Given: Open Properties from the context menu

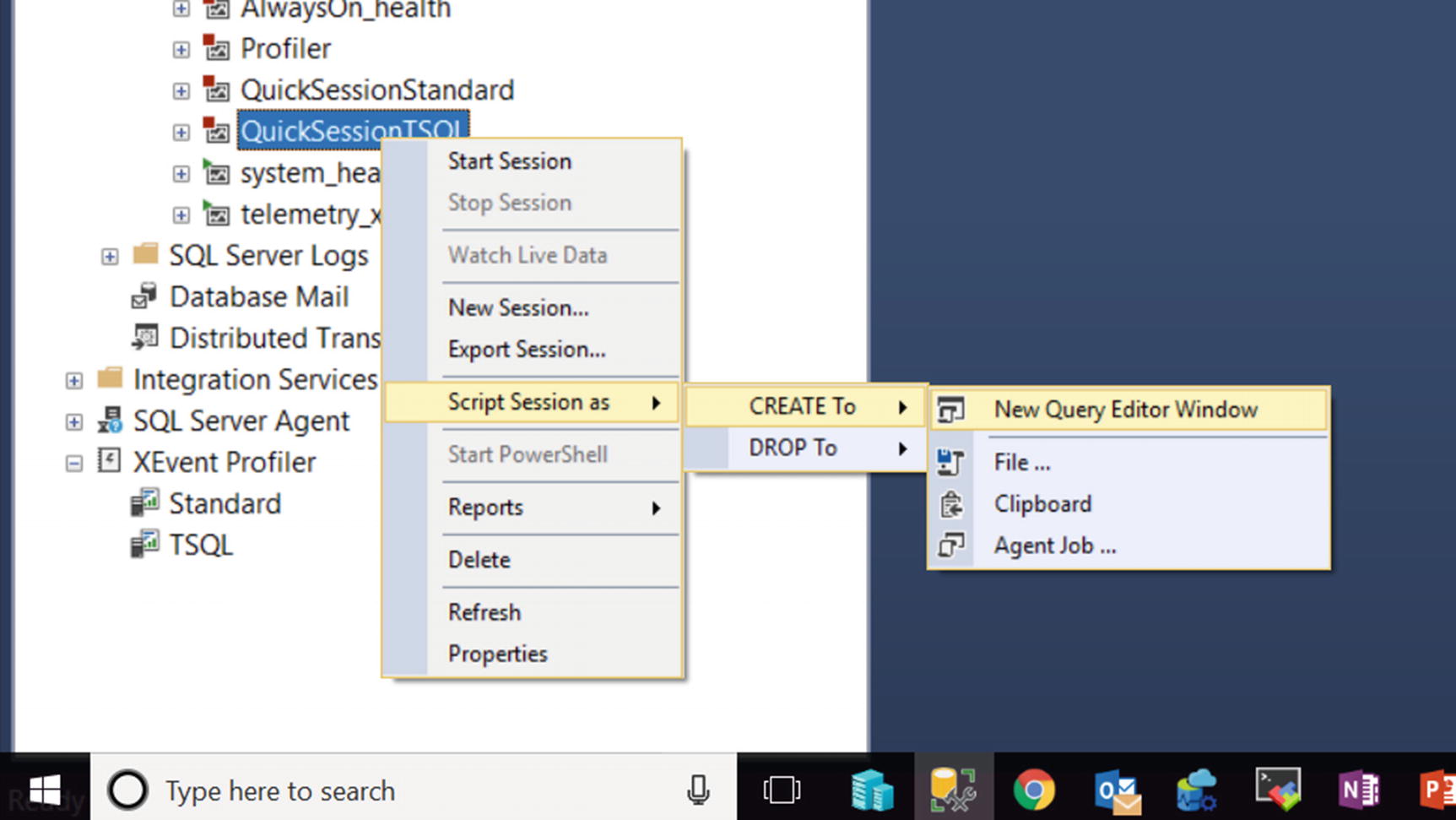Looking at the screenshot, I should tap(532, 654).
